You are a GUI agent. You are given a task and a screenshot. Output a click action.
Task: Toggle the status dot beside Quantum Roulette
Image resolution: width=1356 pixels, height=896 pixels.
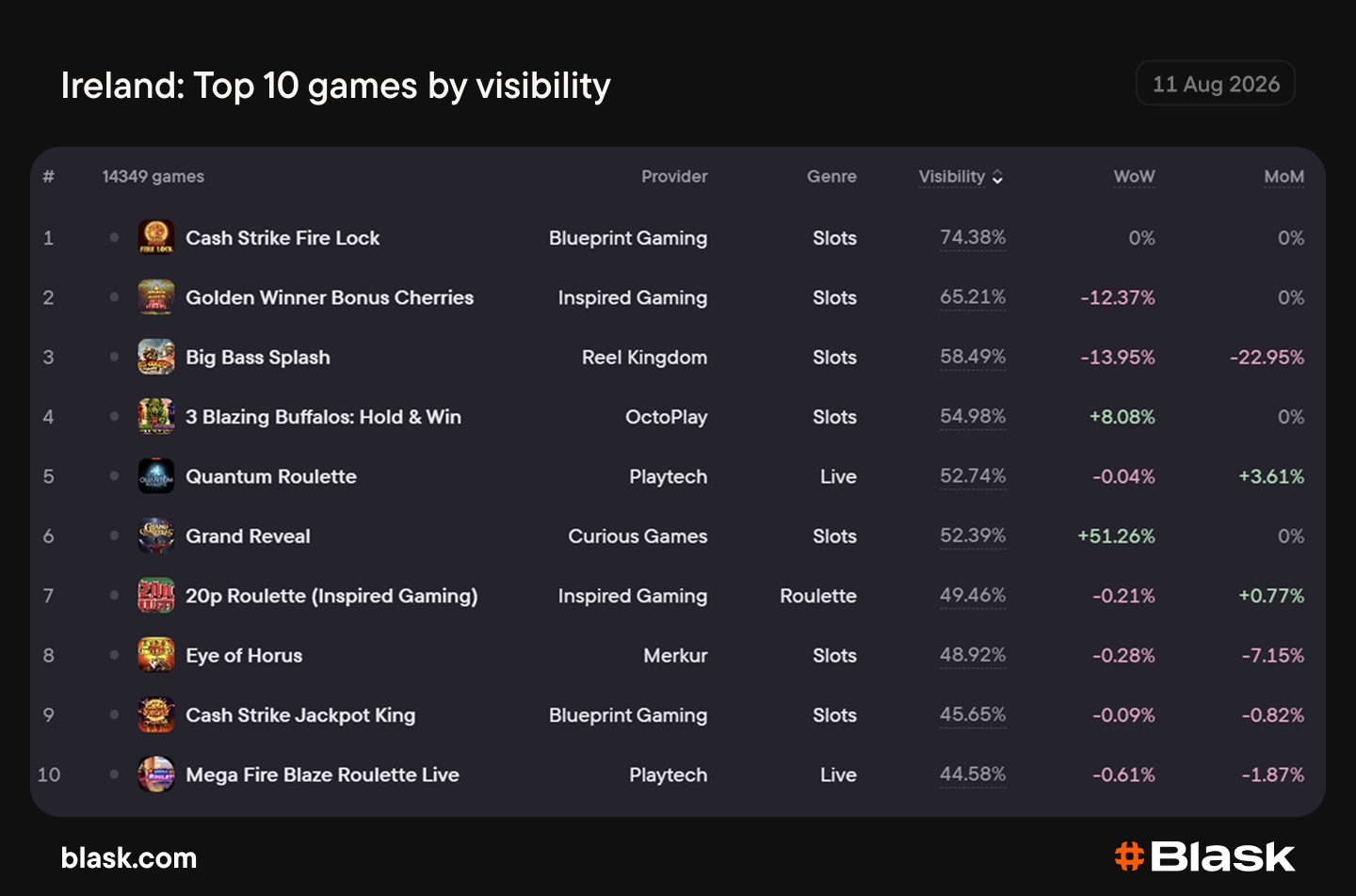(114, 476)
